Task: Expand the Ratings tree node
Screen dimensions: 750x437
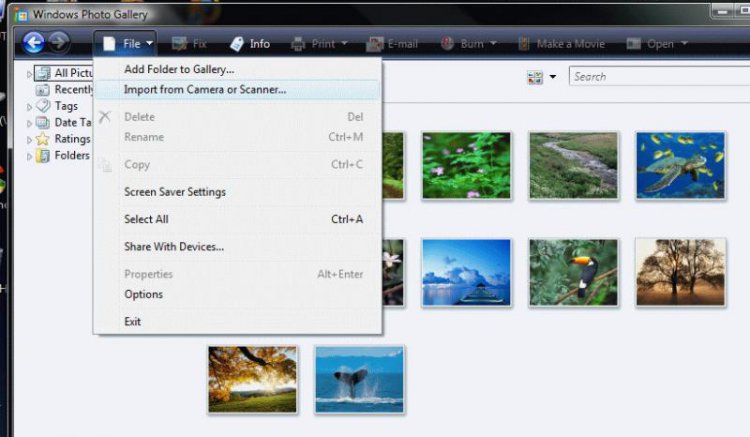Action: click(29, 140)
